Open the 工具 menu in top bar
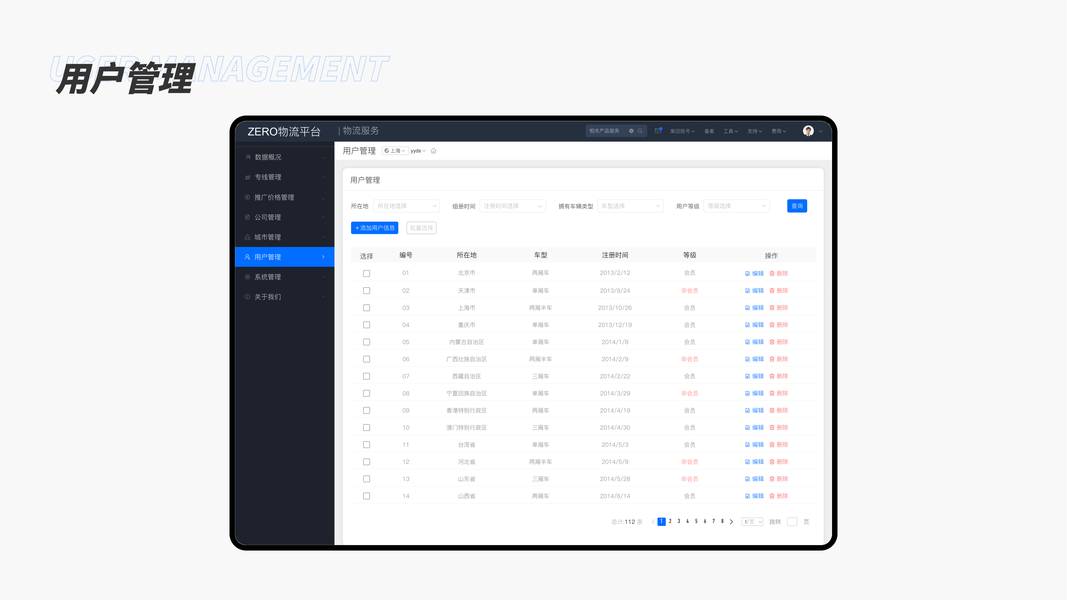1067x600 pixels. (730, 131)
